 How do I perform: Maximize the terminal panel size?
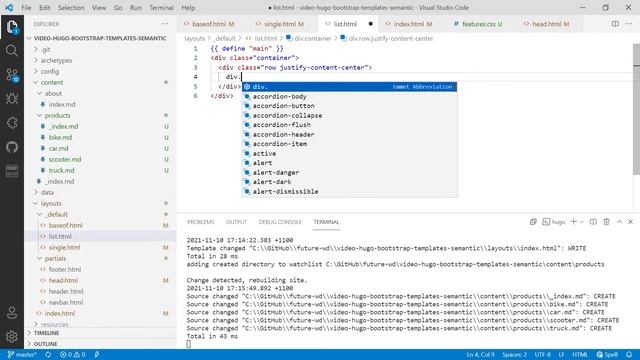(x=619, y=222)
